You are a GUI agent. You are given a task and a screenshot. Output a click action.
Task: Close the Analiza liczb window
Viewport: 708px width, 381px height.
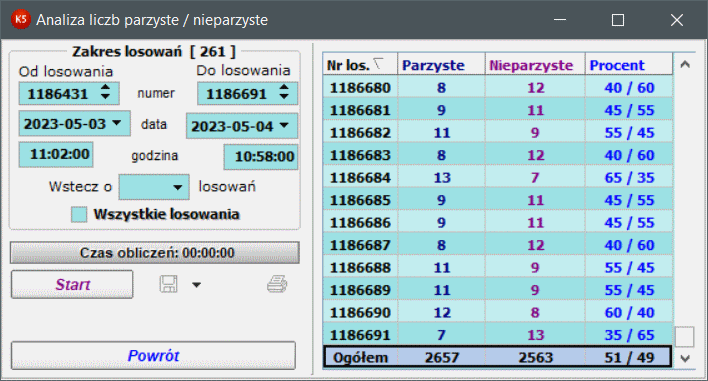click(676, 20)
